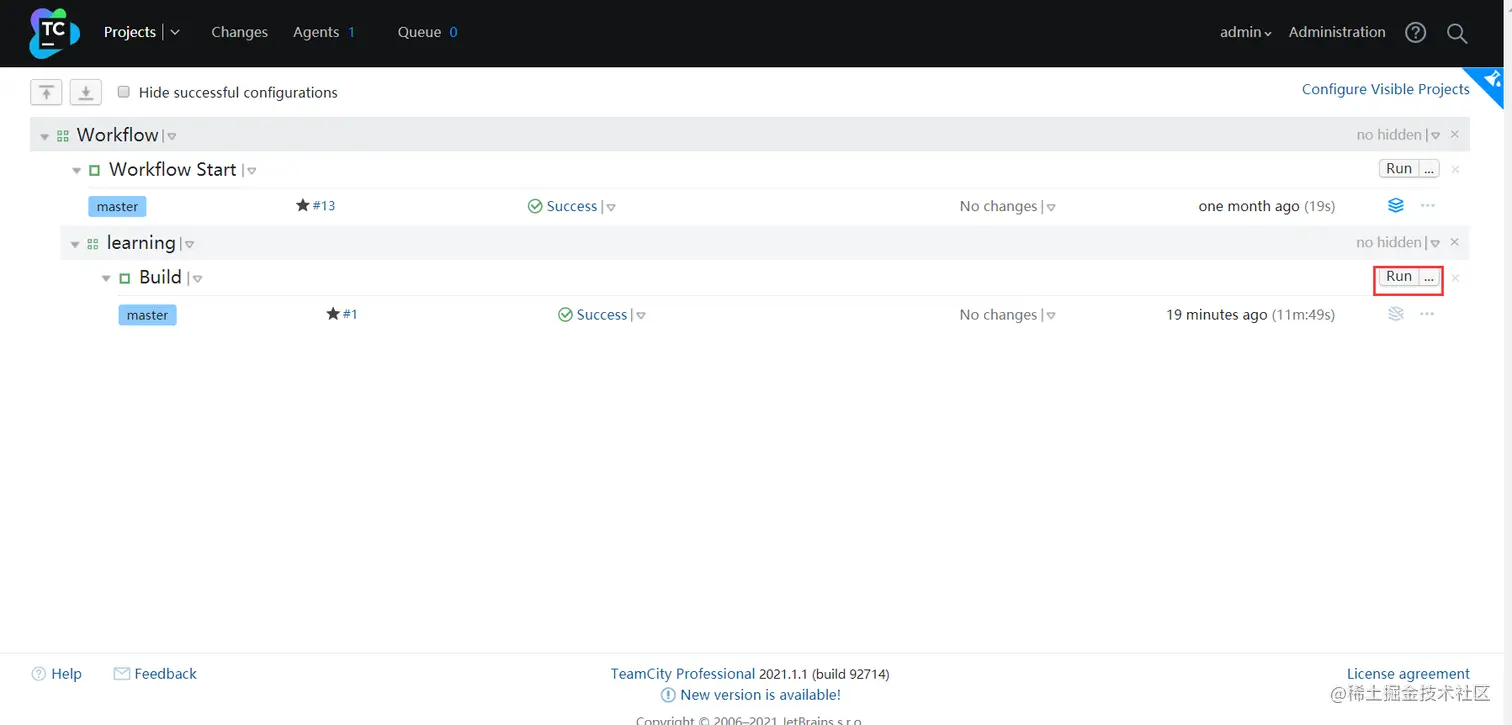Hide Workflow Start configuration with its X

pyautogui.click(x=1455, y=169)
